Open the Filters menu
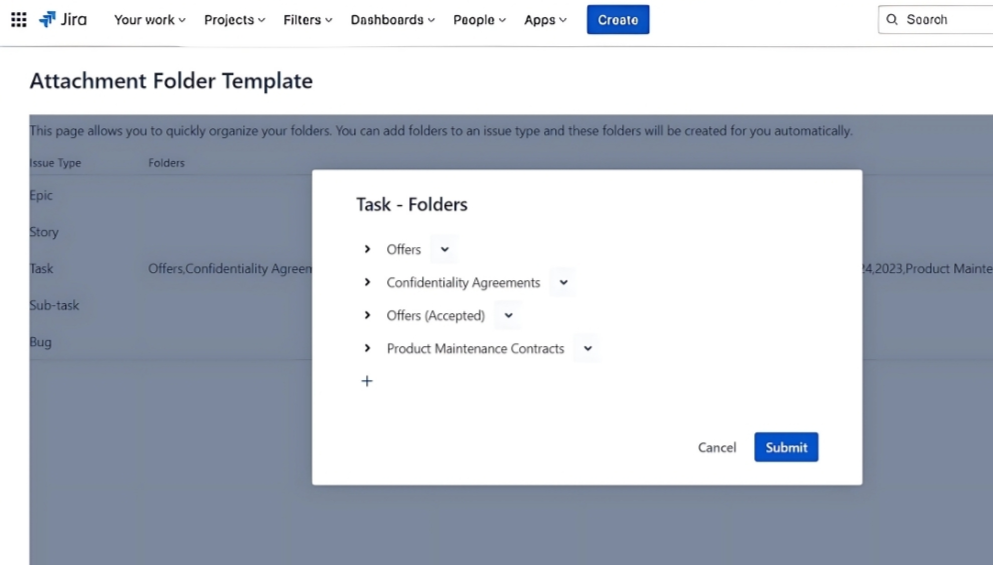 tap(308, 19)
